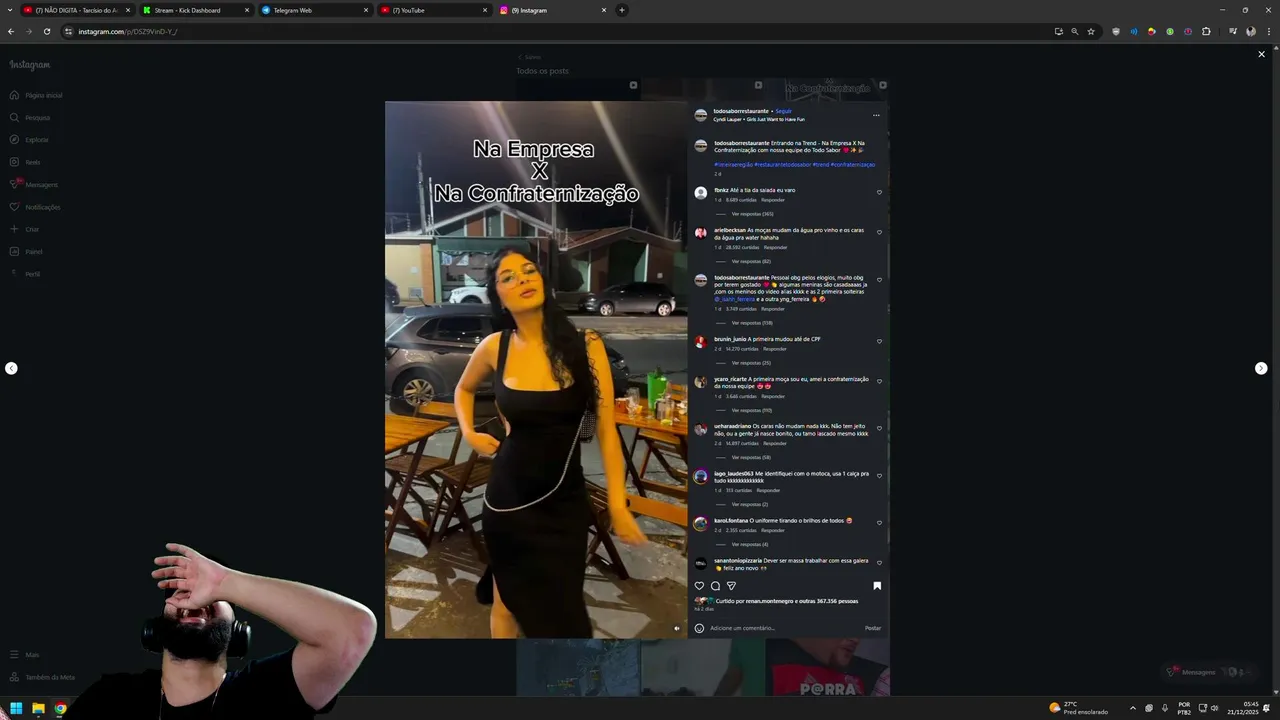
Task: Open Página inicial in Instagram sidebar
Action: coord(36,95)
